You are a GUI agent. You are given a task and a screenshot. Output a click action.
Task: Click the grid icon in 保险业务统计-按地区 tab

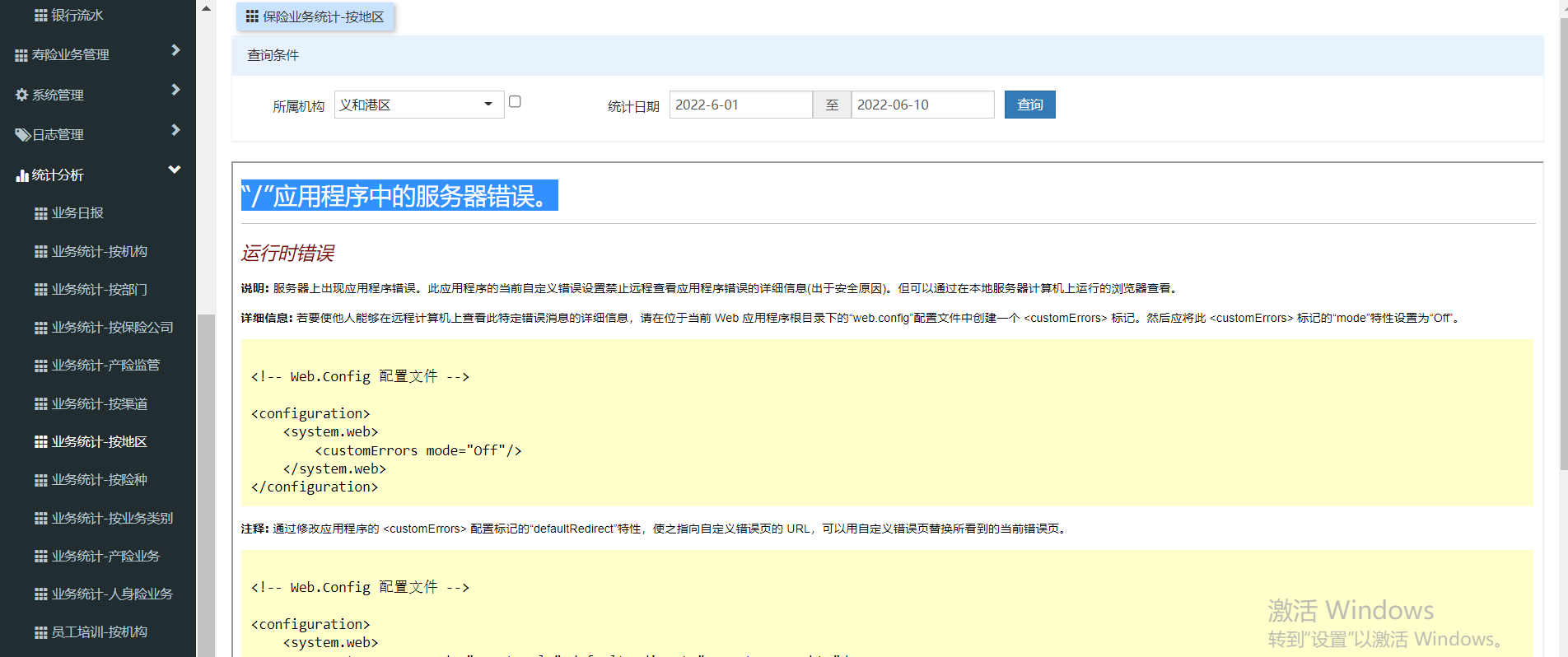pyautogui.click(x=252, y=16)
